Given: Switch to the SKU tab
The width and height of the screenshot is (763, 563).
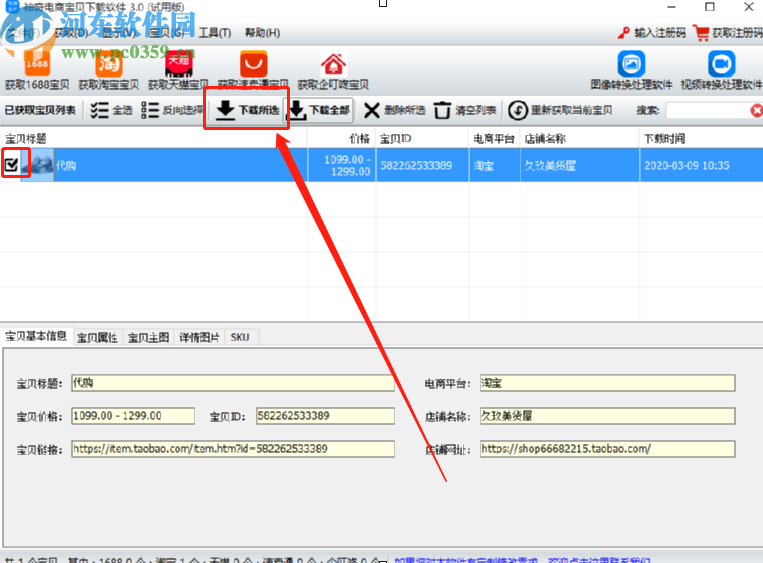Looking at the screenshot, I should click(240, 337).
